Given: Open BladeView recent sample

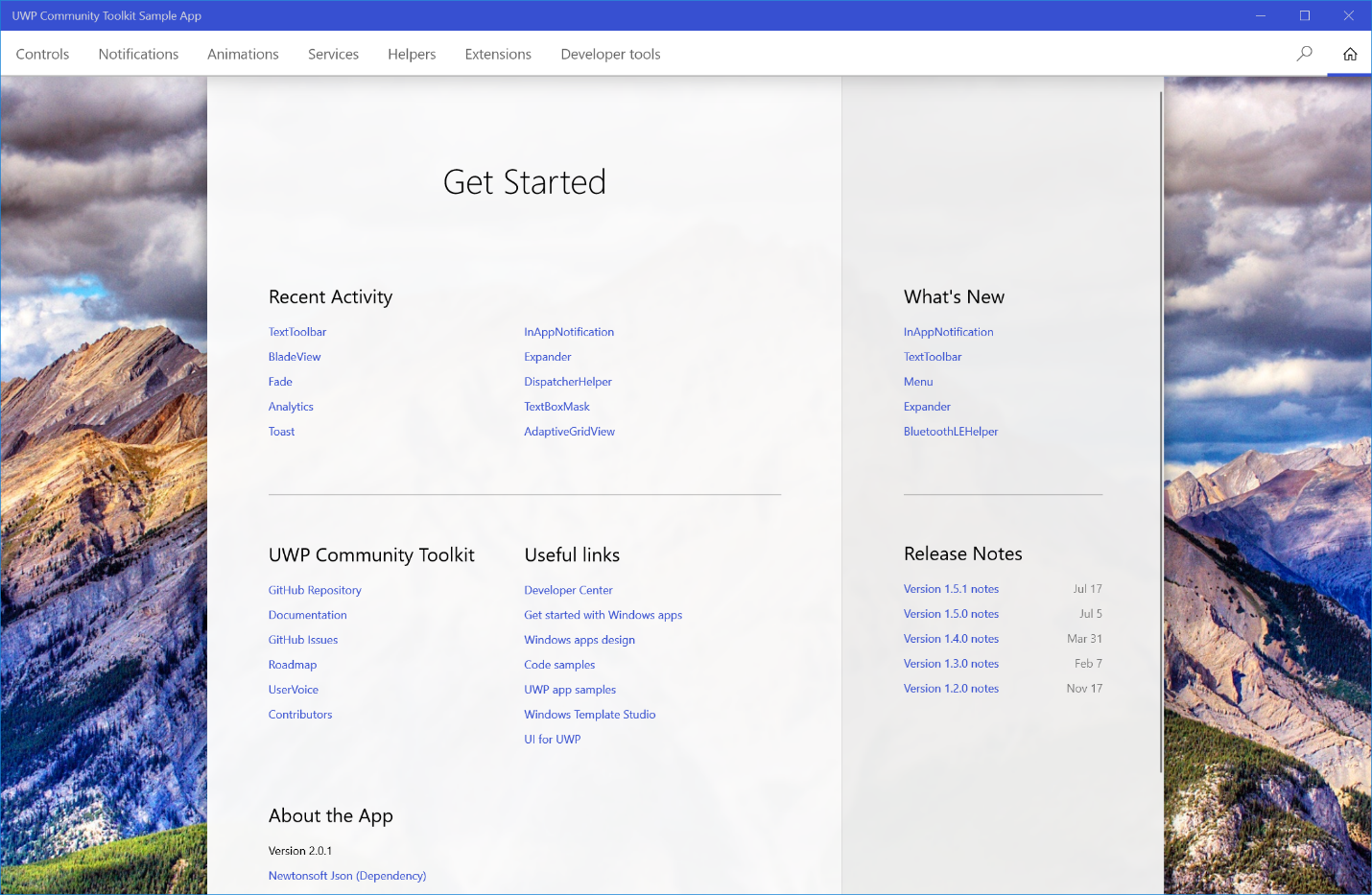Looking at the screenshot, I should point(295,357).
